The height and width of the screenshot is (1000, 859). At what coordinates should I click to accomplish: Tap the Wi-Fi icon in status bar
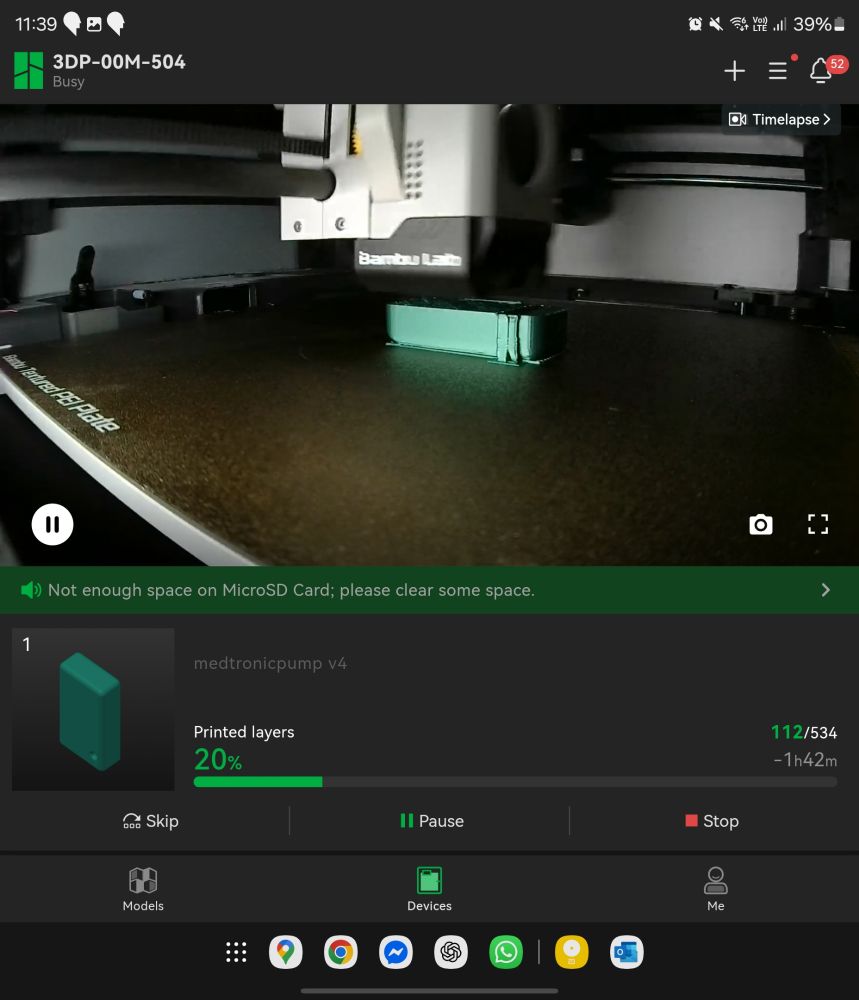738,24
